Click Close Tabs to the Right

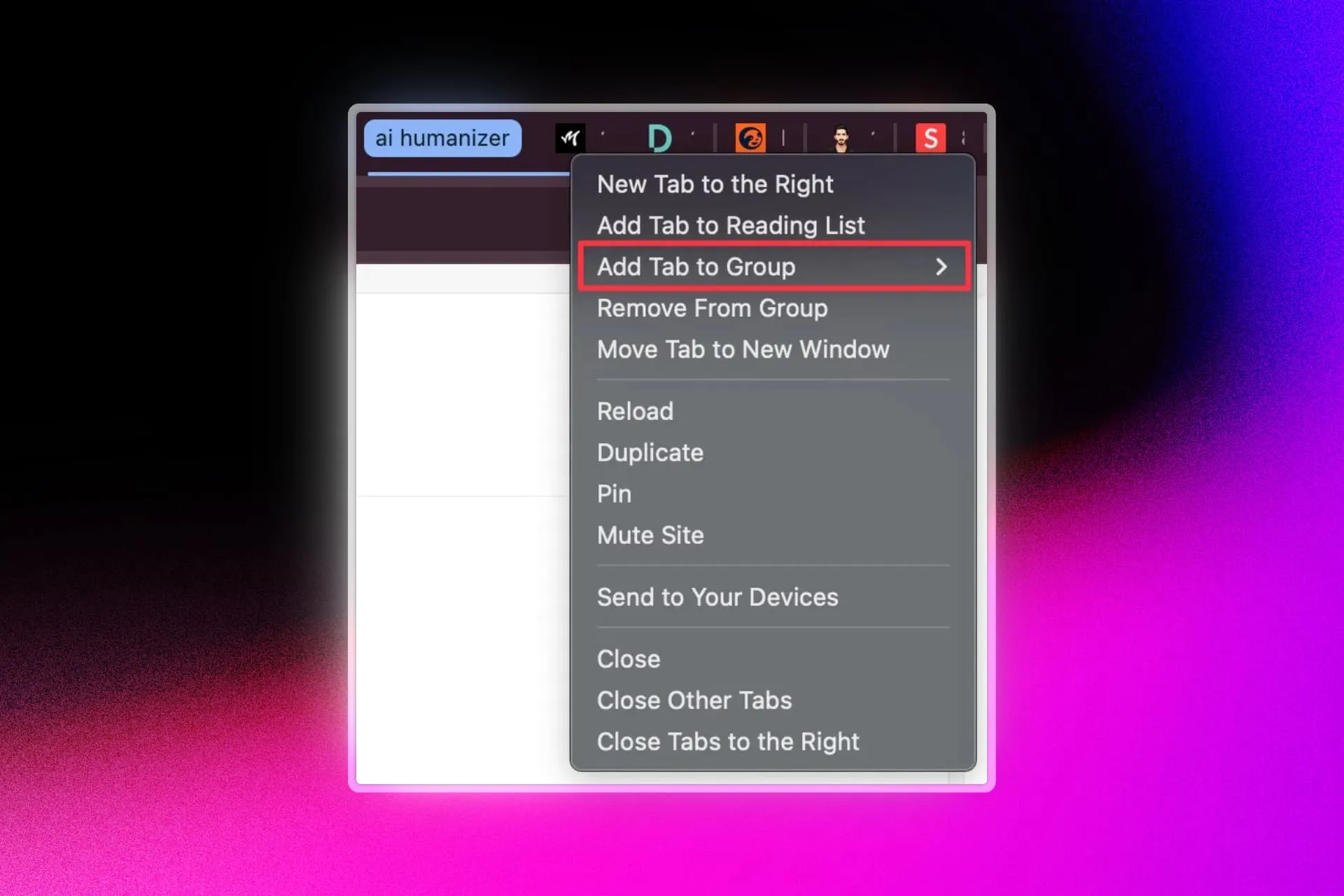tap(727, 741)
